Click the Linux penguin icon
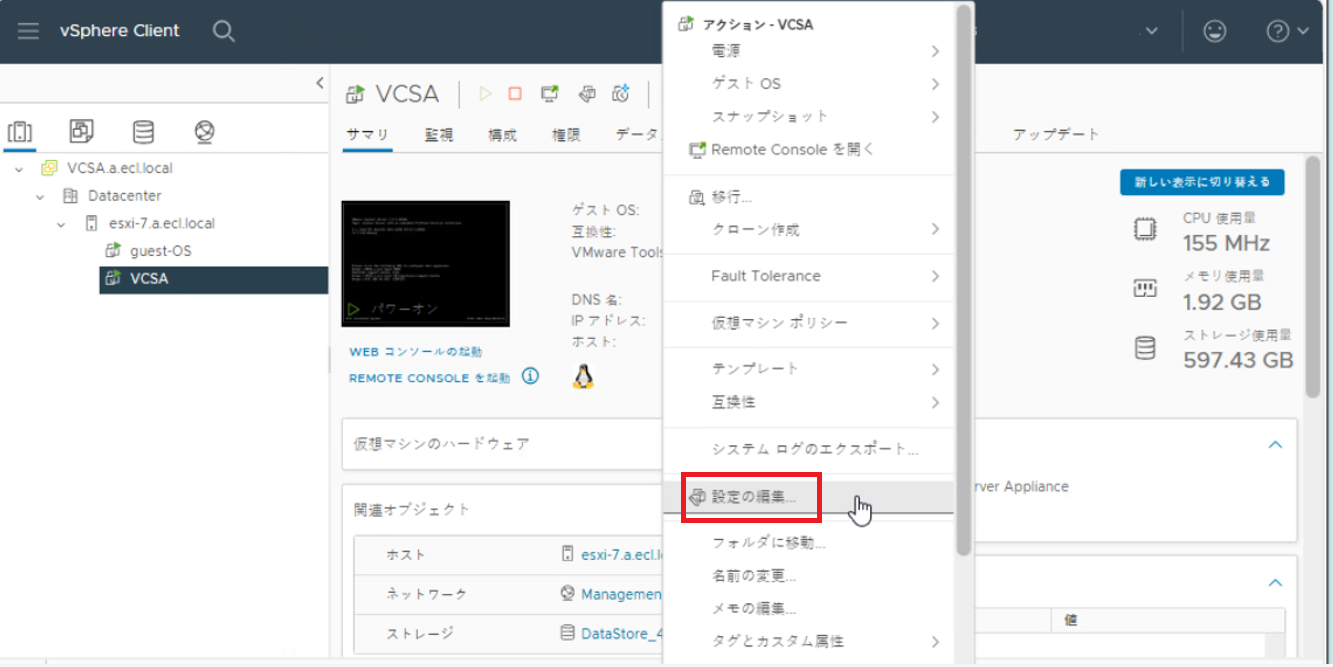Image resolution: width=1333 pixels, height=667 pixels. [583, 376]
